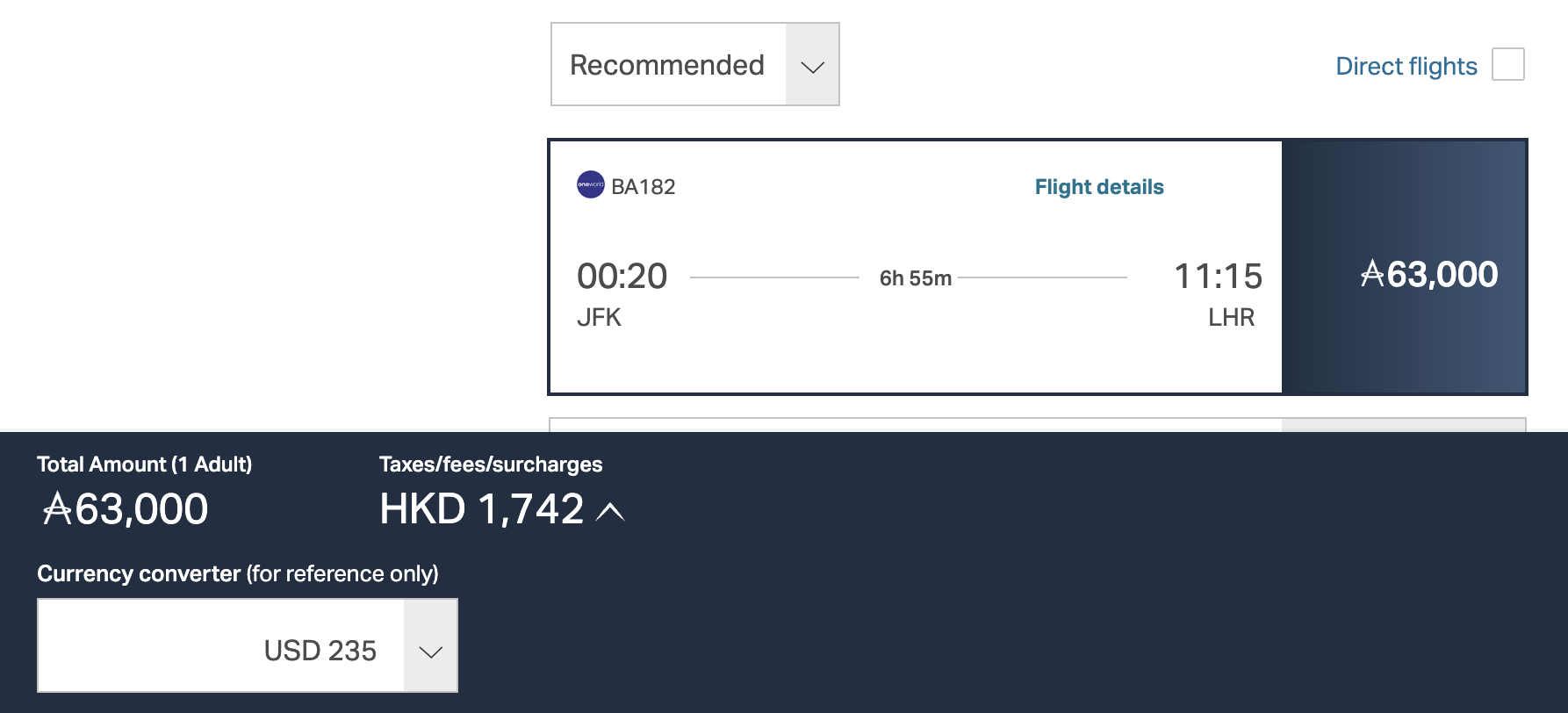Click the Total Amount price of 63,000 miles
Image resolution: width=1568 pixels, height=713 pixels.
(x=126, y=509)
